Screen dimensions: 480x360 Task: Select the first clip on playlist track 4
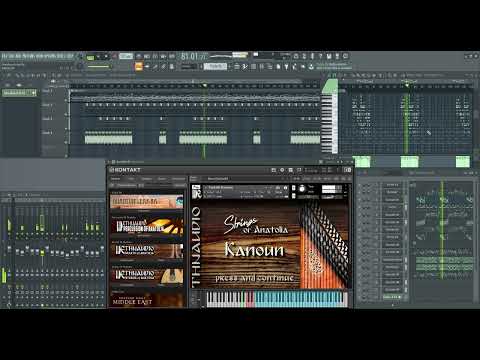[x=108, y=137]
